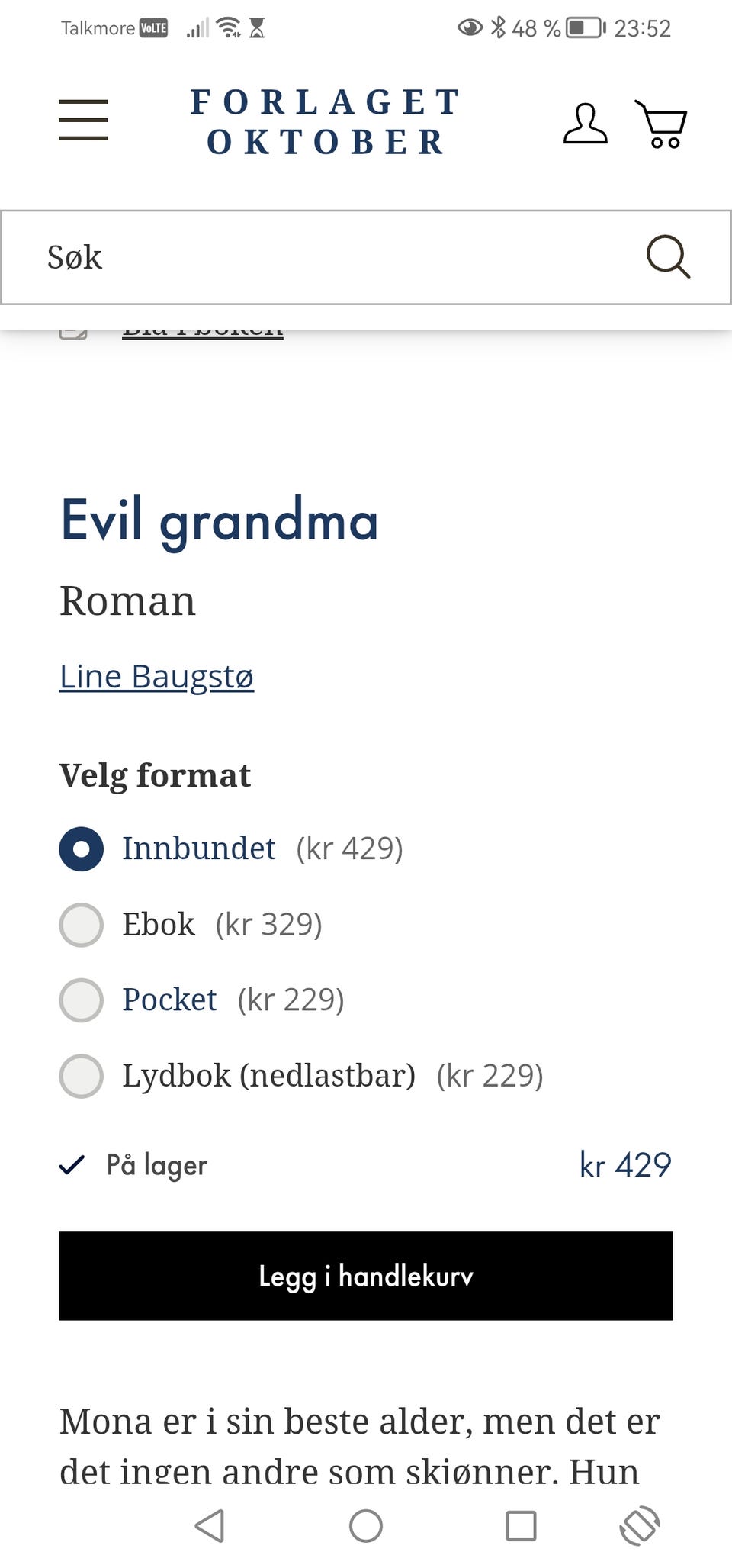Image resolution: width=732 pixels, height=1568 pixels.
Task: Open the partially hidden Bla i boken link
Action: pos(203,333)
